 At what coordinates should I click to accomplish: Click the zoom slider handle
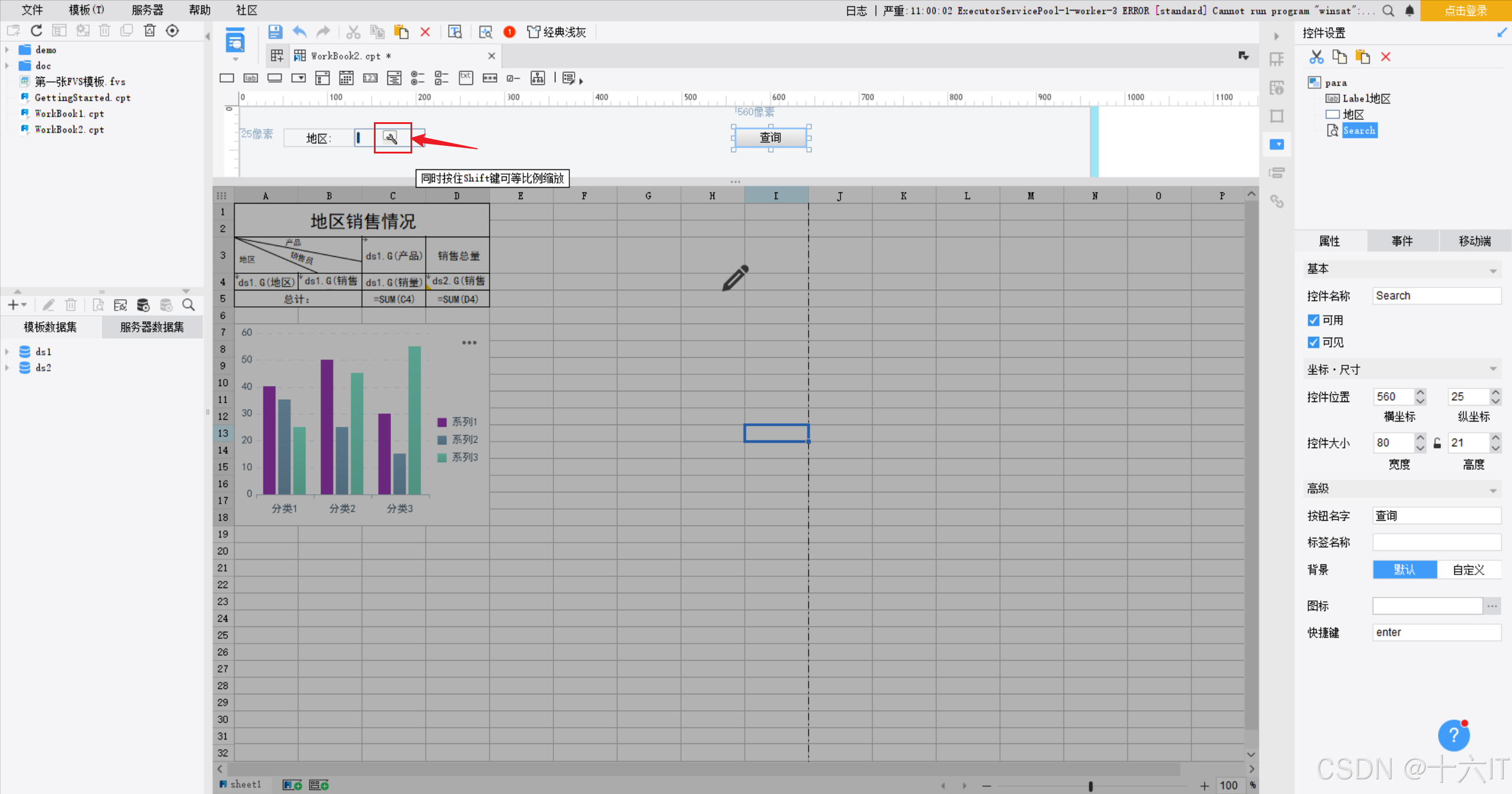[1090, 786]
